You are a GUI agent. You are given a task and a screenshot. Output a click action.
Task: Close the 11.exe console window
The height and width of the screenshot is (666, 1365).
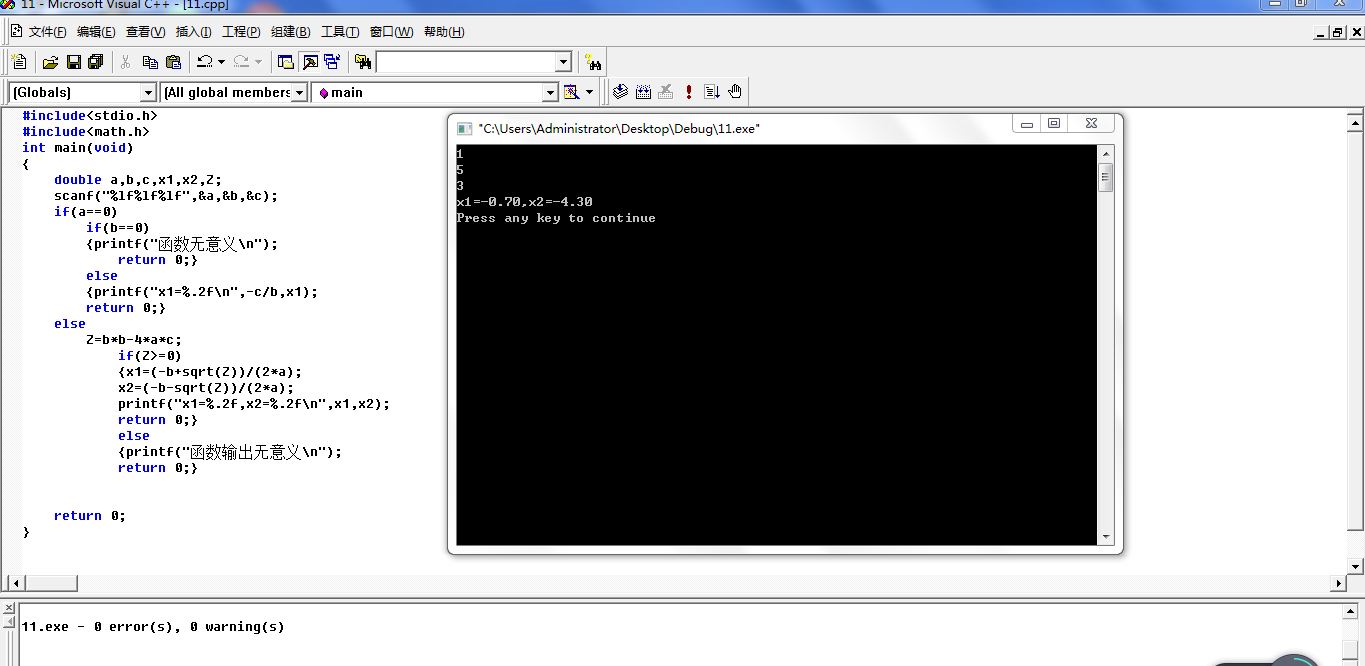tap(1091, 123)
